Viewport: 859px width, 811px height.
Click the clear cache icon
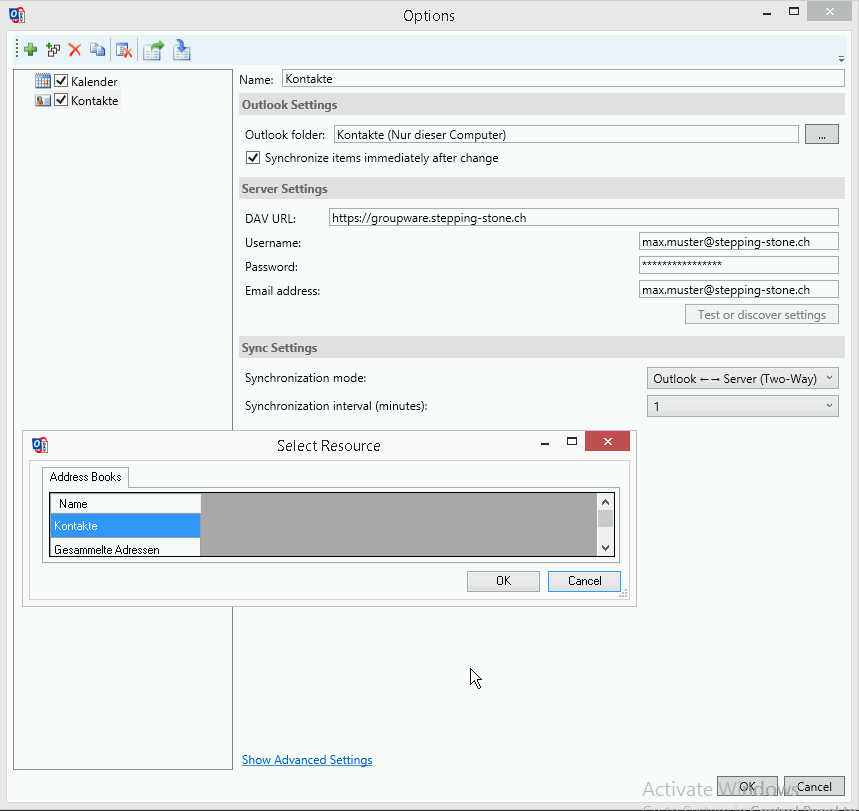123,49
